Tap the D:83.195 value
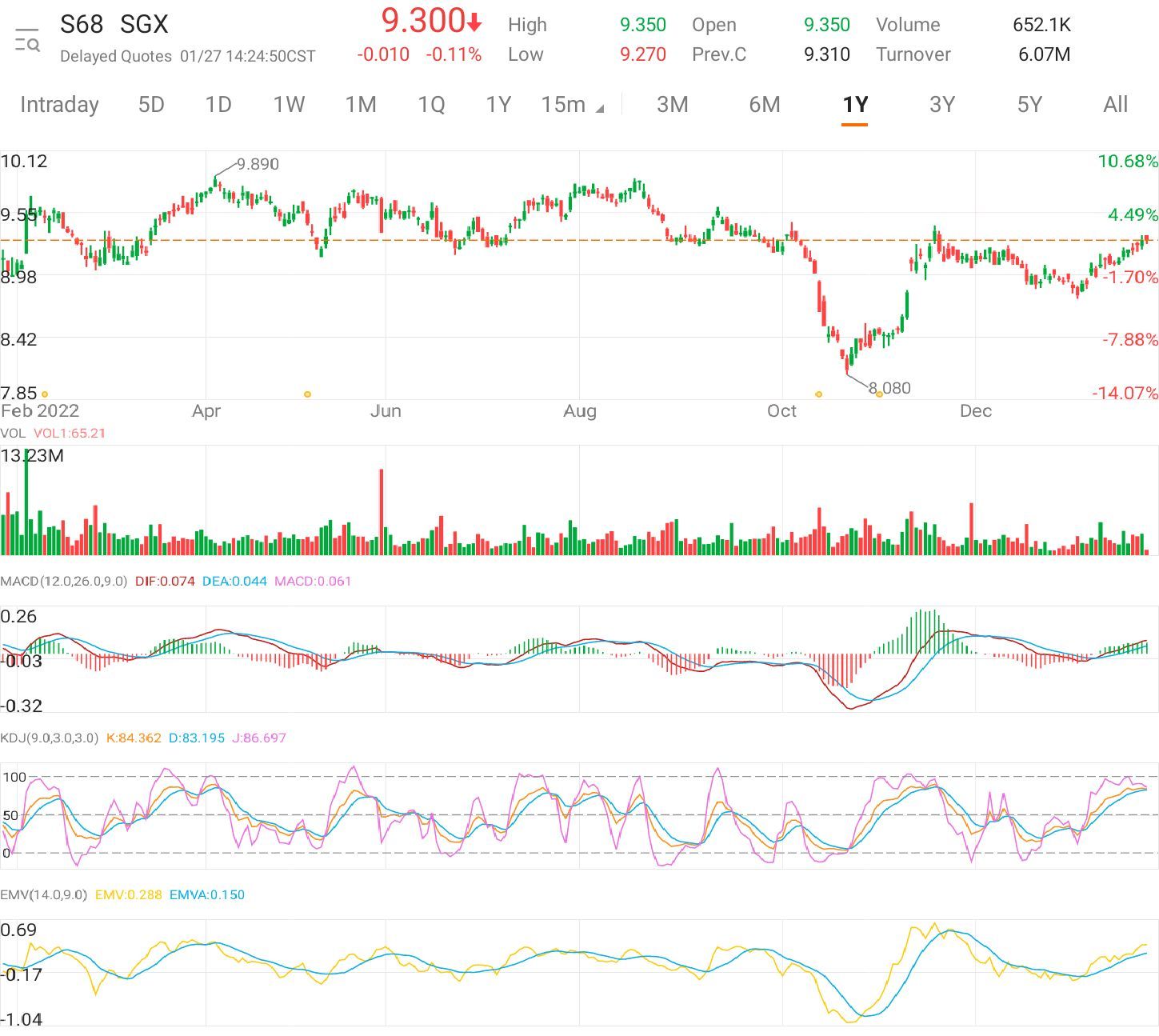1159x1036 pixels. (x=197, y=738)
